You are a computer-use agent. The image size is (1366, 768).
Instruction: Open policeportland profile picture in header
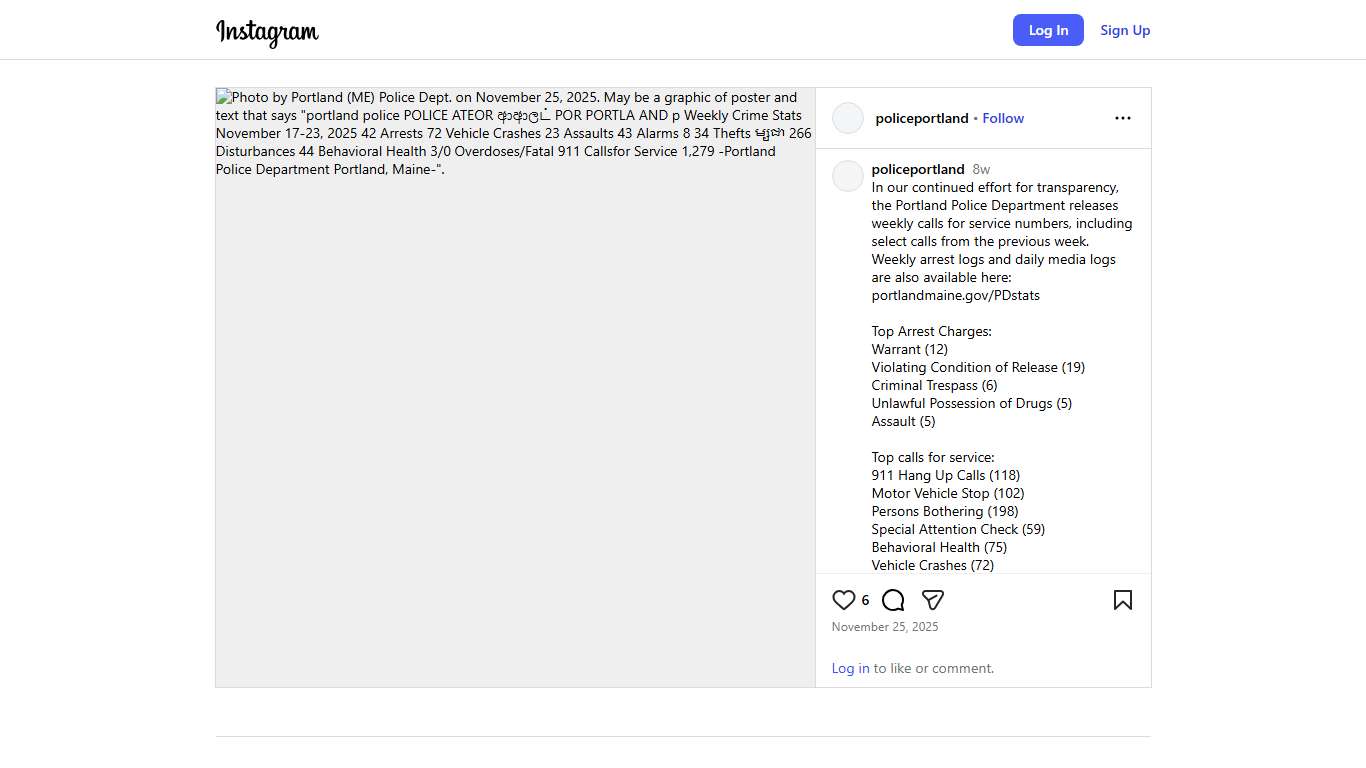tap(848, 118)
